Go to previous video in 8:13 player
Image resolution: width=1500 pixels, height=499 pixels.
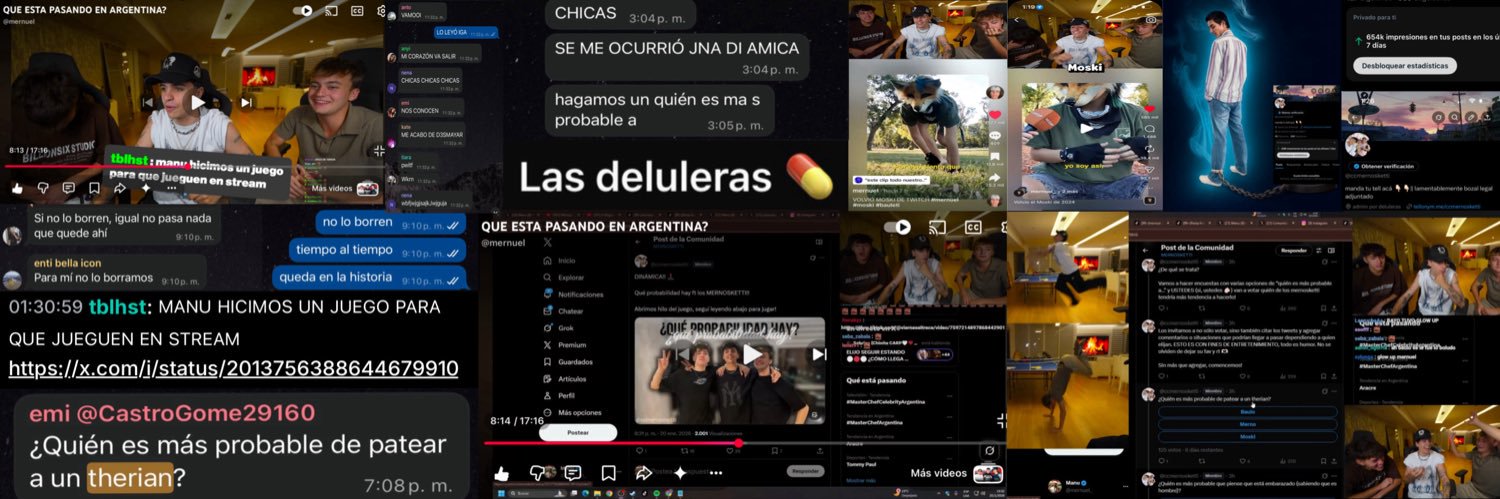click(x=150, y=102)
